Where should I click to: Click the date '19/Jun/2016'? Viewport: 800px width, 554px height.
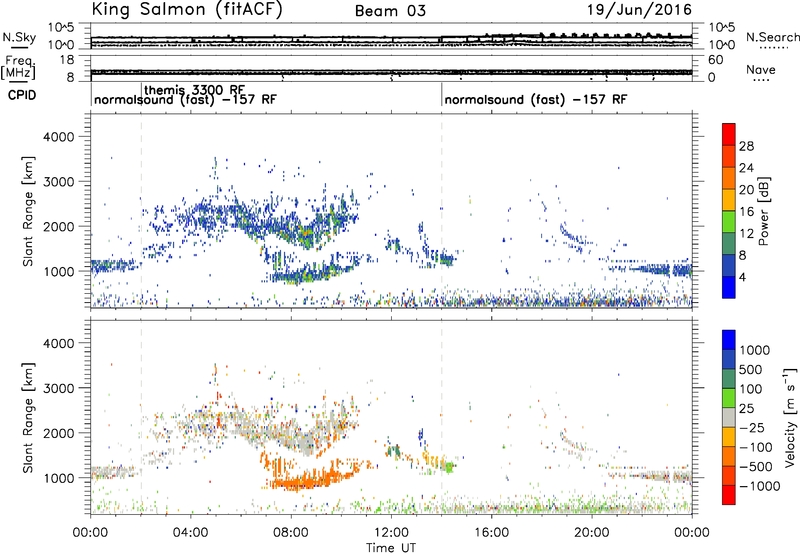point(639,9)
